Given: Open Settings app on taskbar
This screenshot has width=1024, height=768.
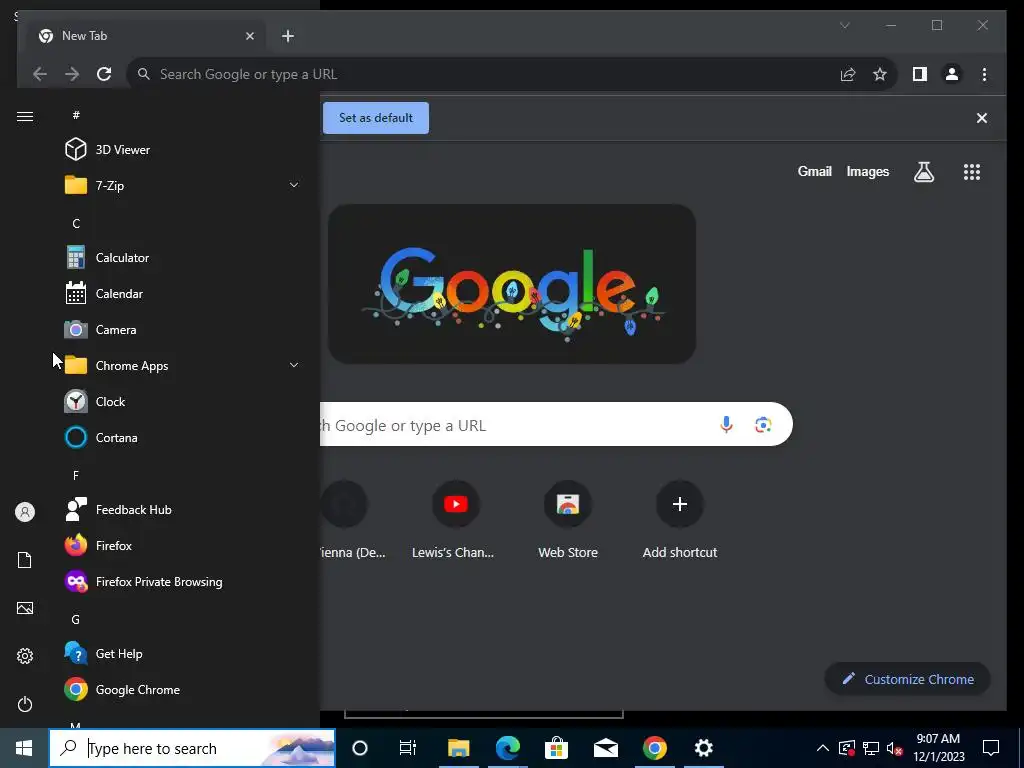Looking at the screenshot, I should click(703, 748).
